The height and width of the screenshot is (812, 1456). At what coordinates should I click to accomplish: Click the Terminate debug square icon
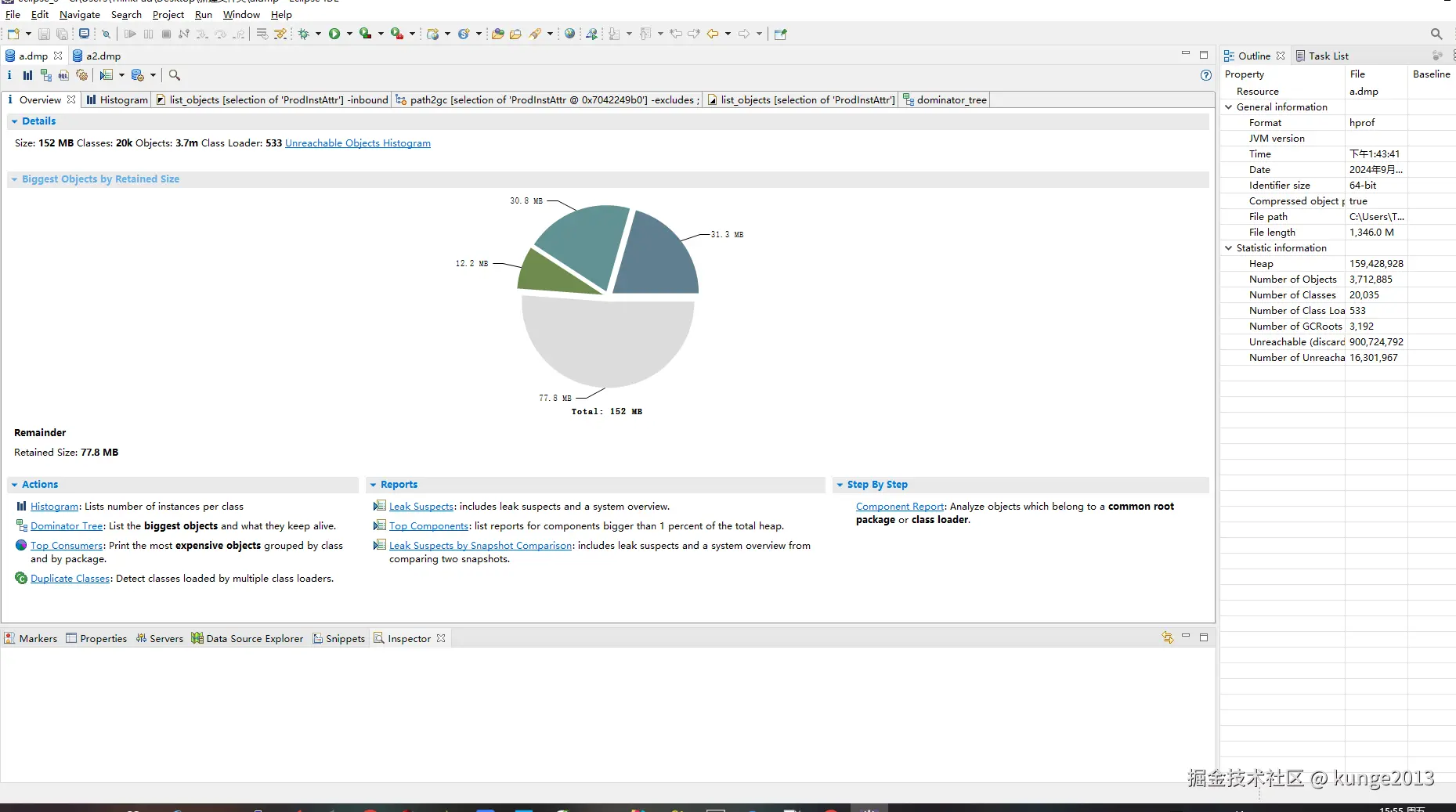166,34
